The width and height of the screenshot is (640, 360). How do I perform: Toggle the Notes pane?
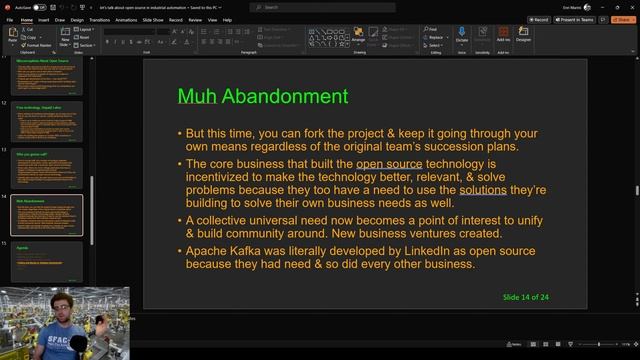pos(514,344)
